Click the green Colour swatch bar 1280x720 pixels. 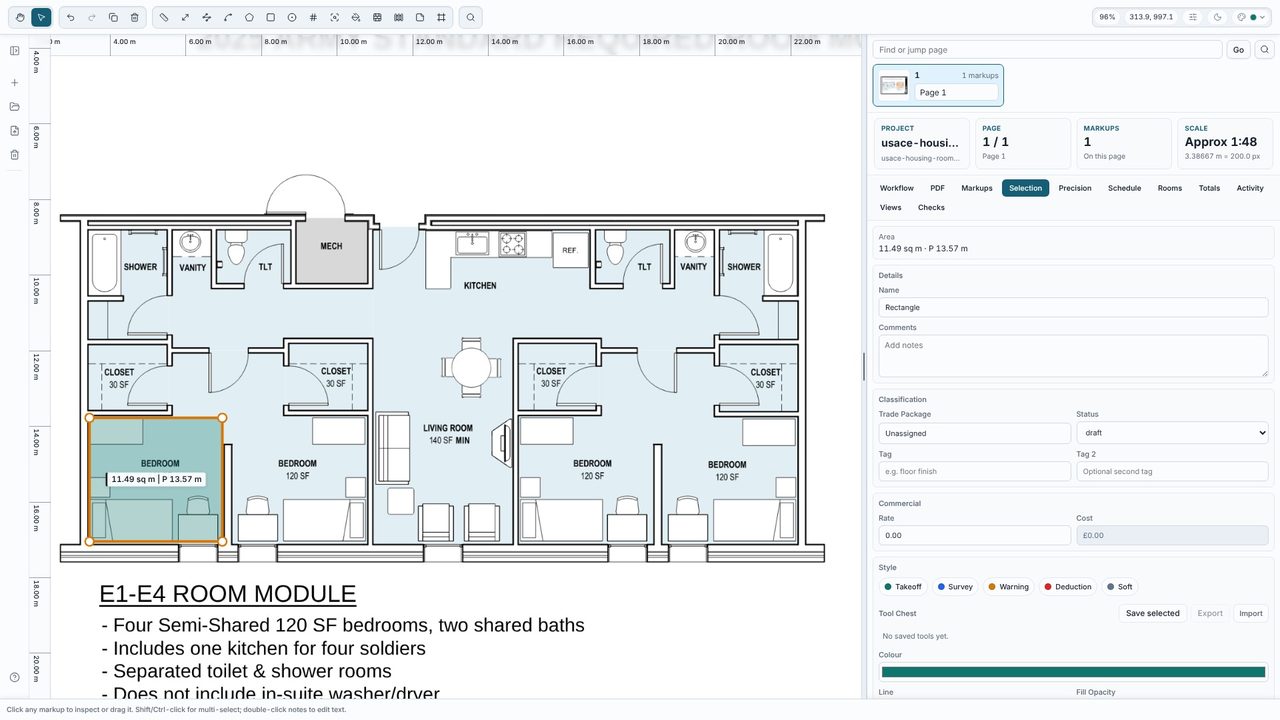point(1073,672)
